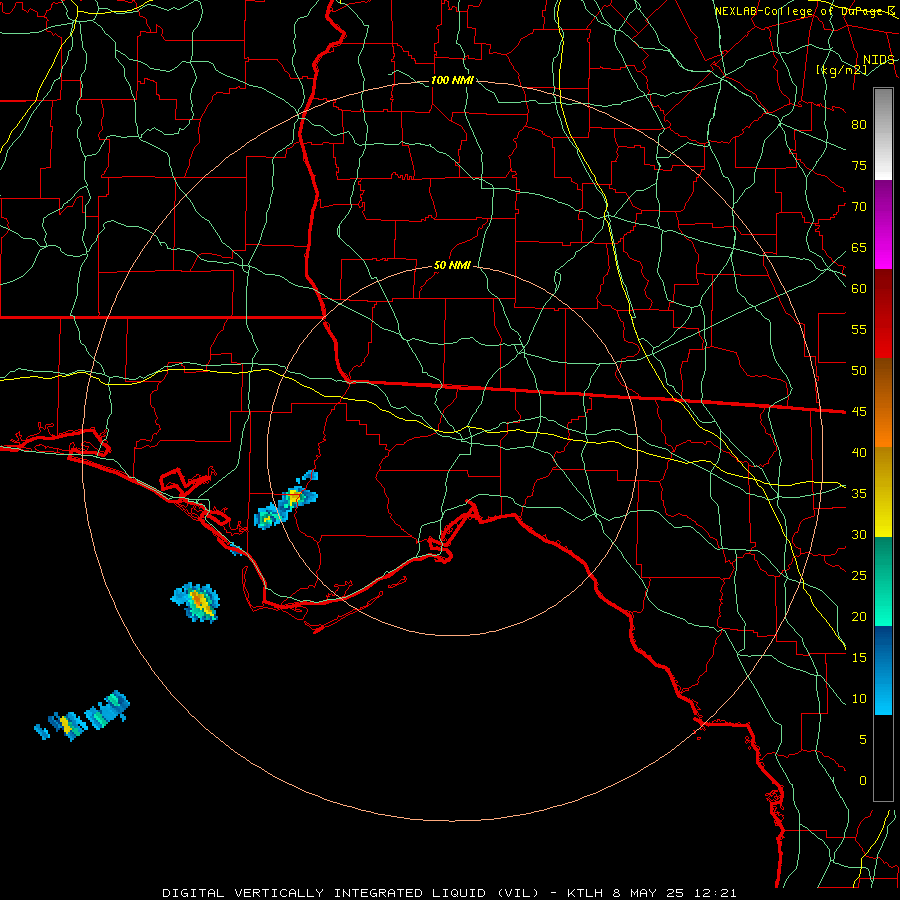
Task: Click the round isolated echo over the Gulf
Action: coord(196,602)
